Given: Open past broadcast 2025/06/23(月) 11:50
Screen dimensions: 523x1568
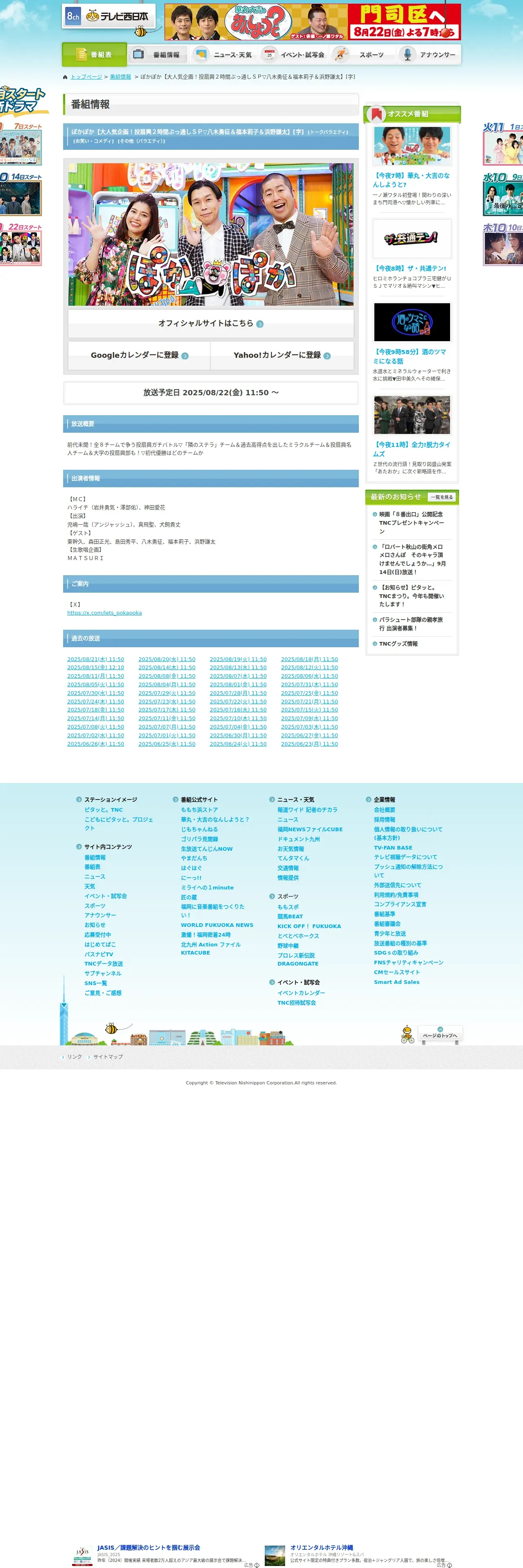Looking at the screenshot, I should tap(309, 744).
